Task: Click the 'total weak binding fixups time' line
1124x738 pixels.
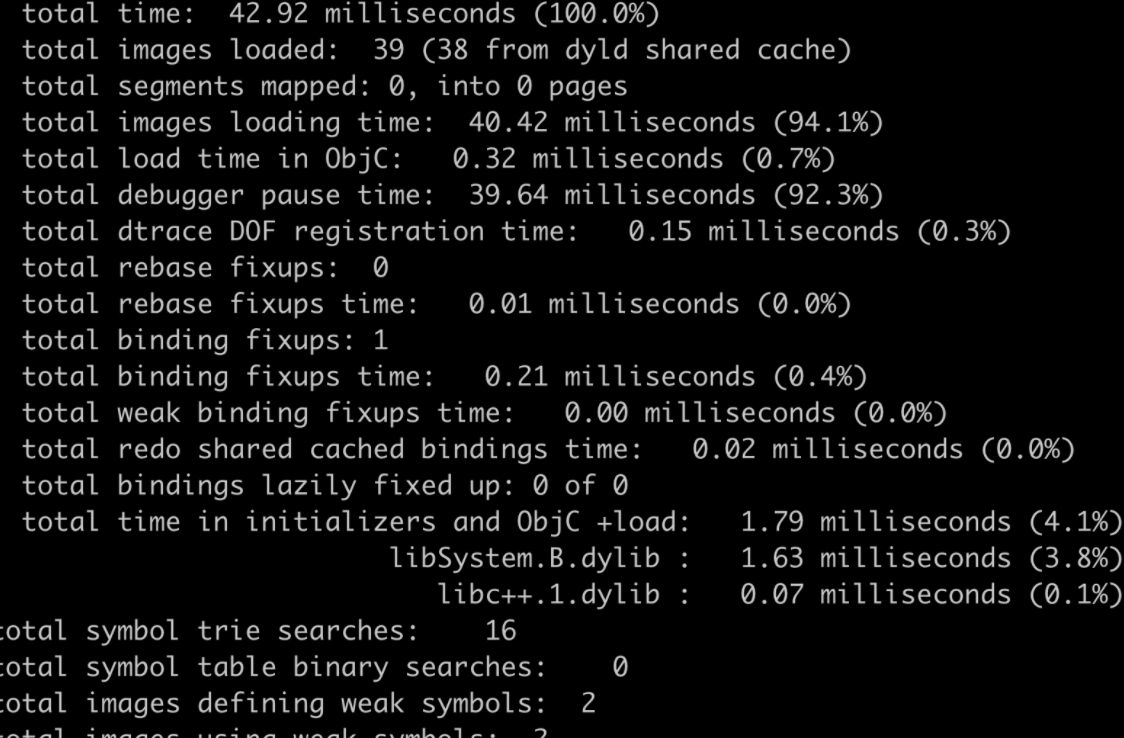Action: 485,413
